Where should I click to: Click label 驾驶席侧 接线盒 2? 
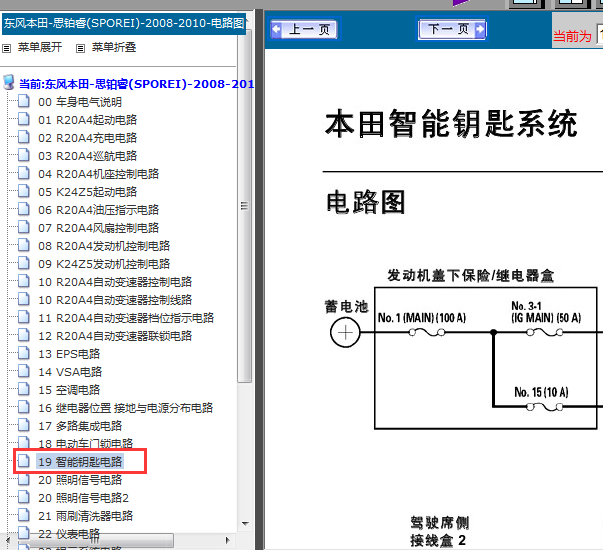(x=439, y=532)
